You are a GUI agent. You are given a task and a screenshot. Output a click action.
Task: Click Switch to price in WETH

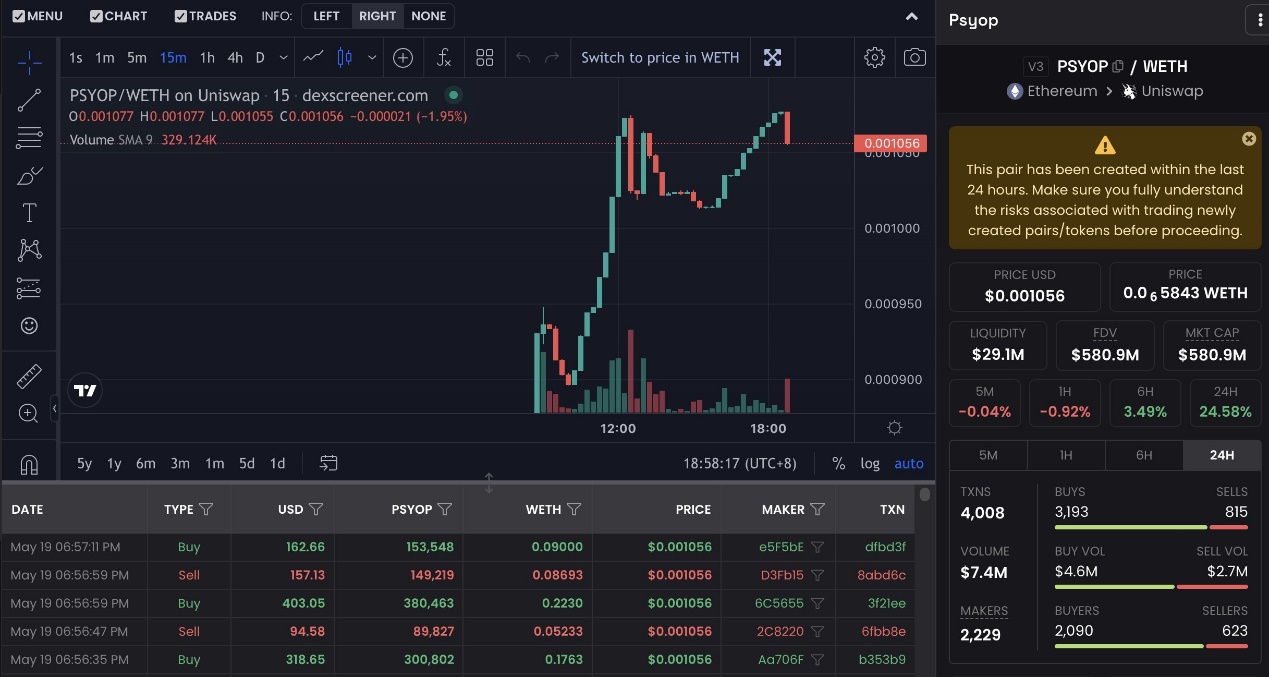[660, 58]
